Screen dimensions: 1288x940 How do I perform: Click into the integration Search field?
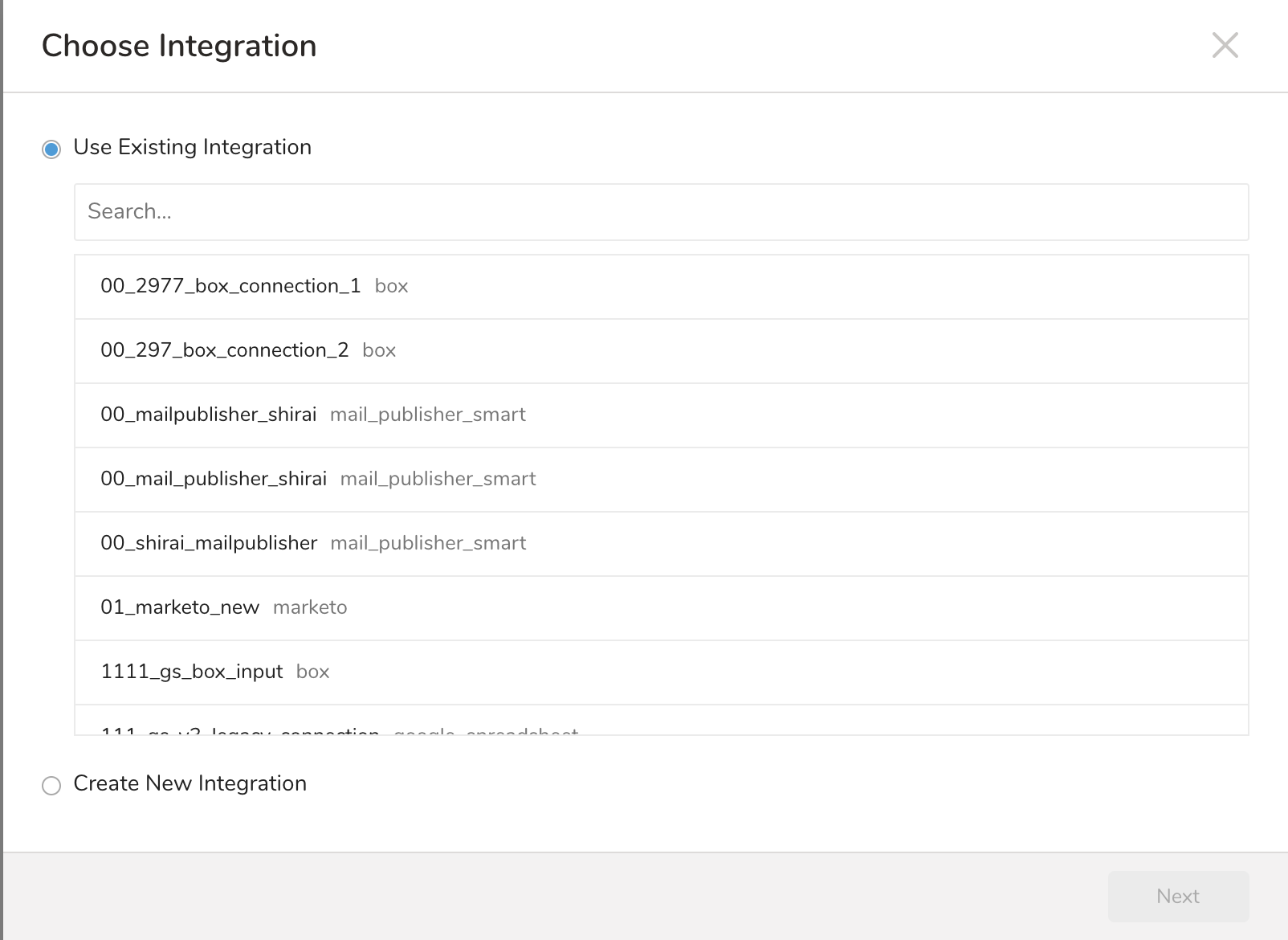[x=661, y=212]
